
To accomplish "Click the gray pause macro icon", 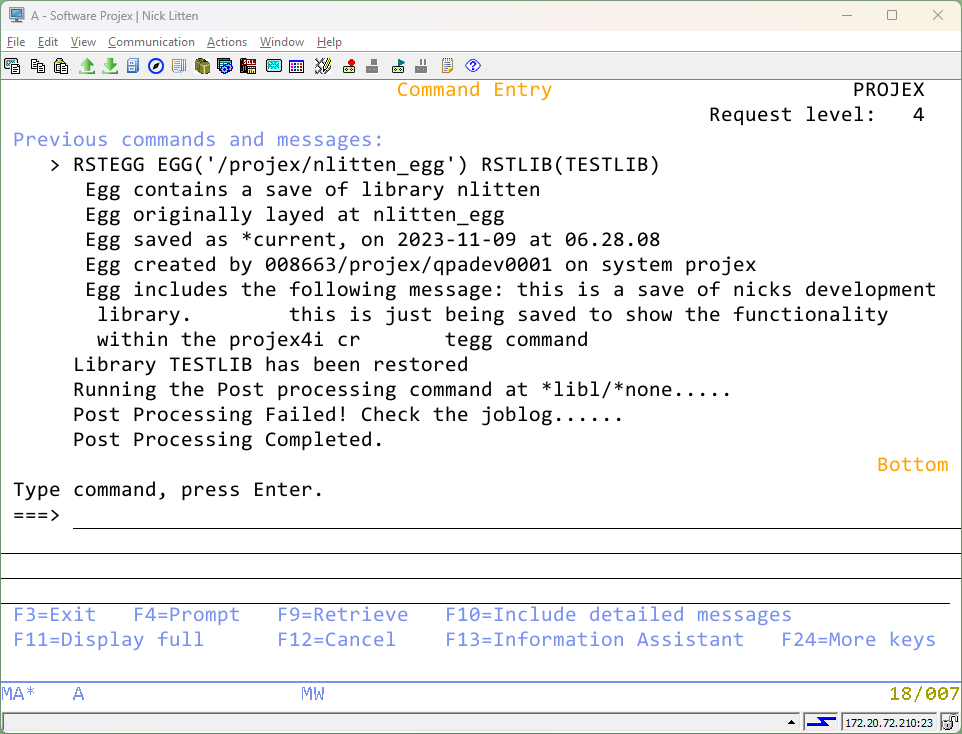I will 421,66.
